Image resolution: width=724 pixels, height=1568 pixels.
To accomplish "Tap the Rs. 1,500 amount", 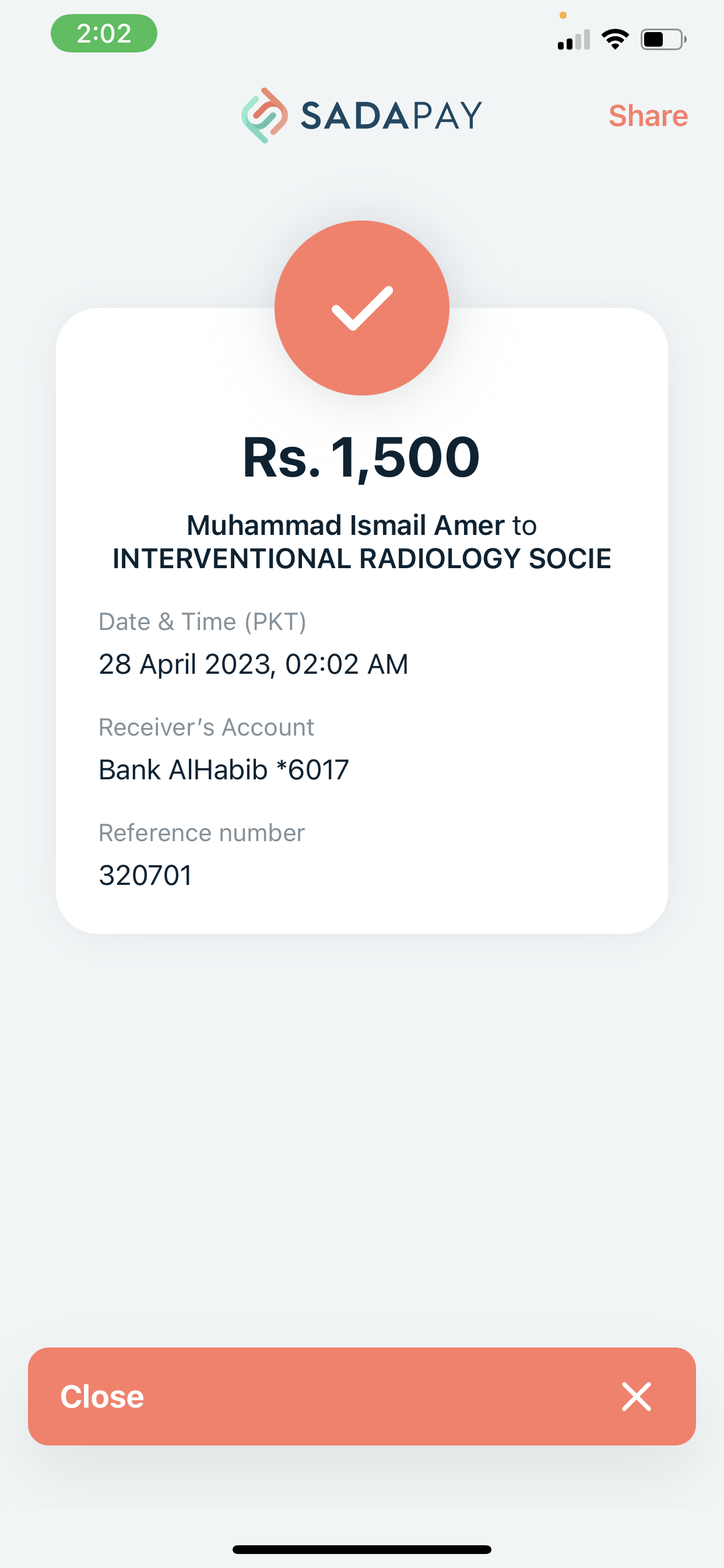I will pyautogui.click(x=361, y=457).
